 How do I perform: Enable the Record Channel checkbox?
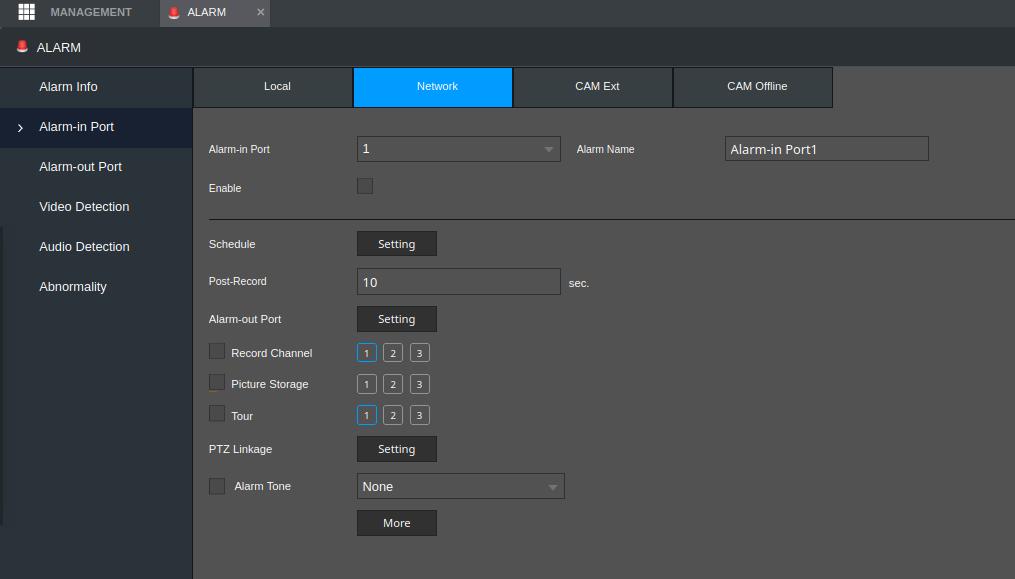point(217,351)
